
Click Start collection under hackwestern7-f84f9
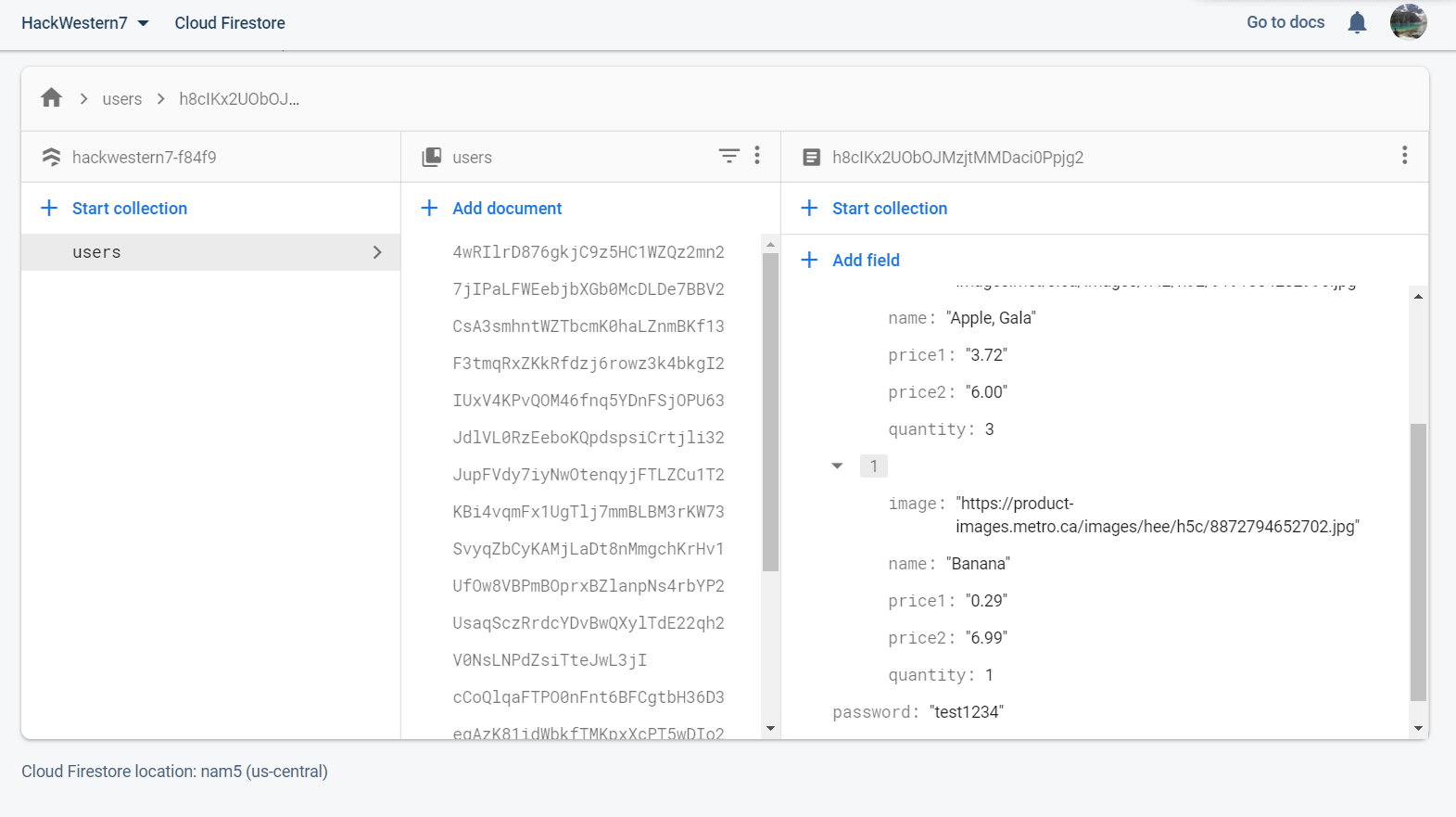click(129, 209)
